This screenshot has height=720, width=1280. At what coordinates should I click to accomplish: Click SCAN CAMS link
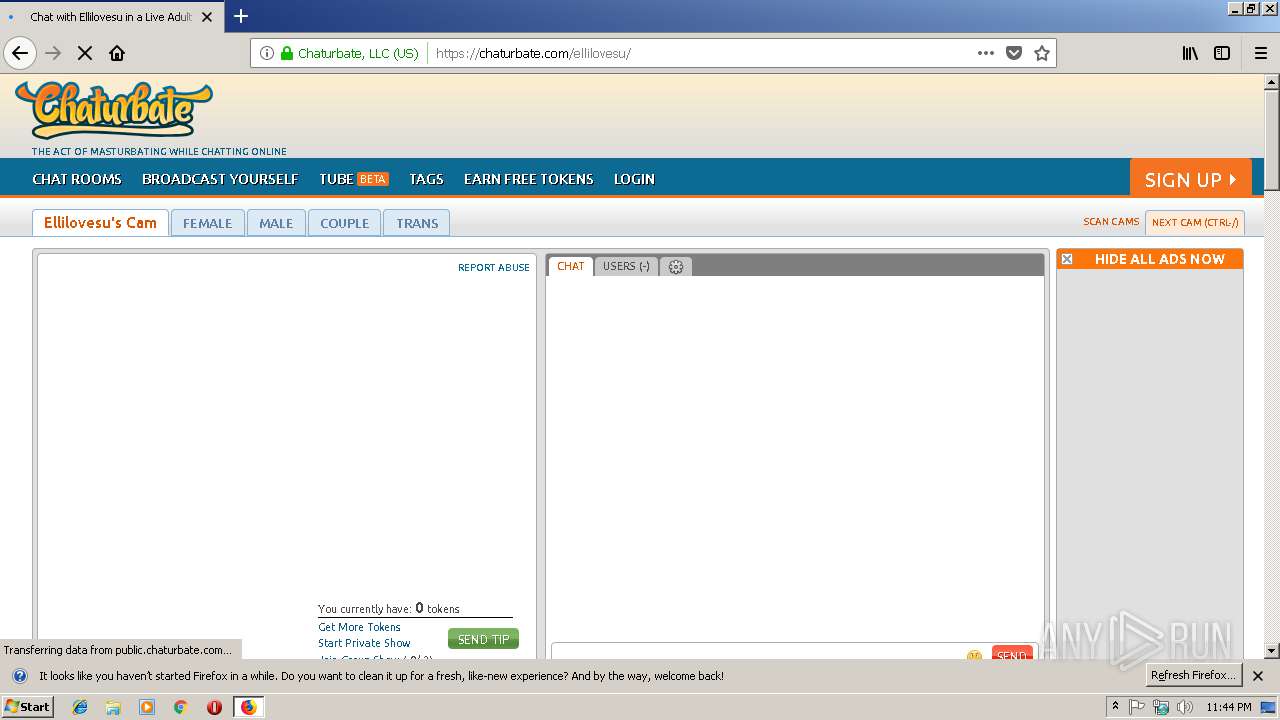click(x=1111, y=222)
